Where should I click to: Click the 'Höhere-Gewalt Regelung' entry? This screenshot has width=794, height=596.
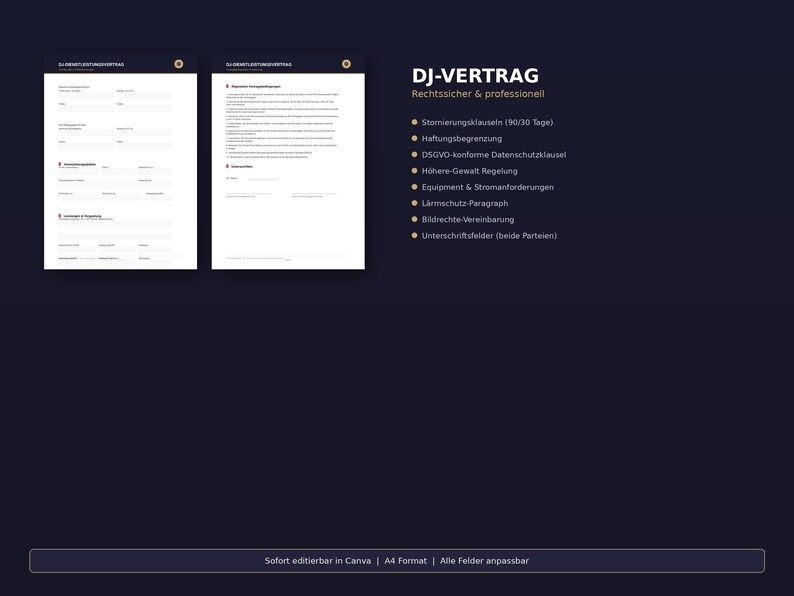tap(469, 171)
